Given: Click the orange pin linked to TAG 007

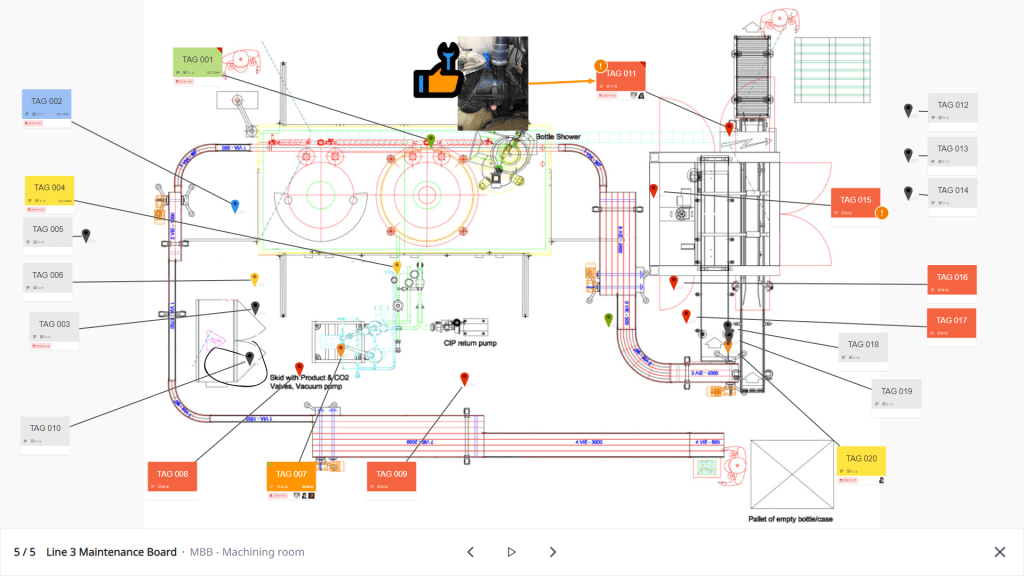Looking at the screenshot, I should tap(340, 351).
